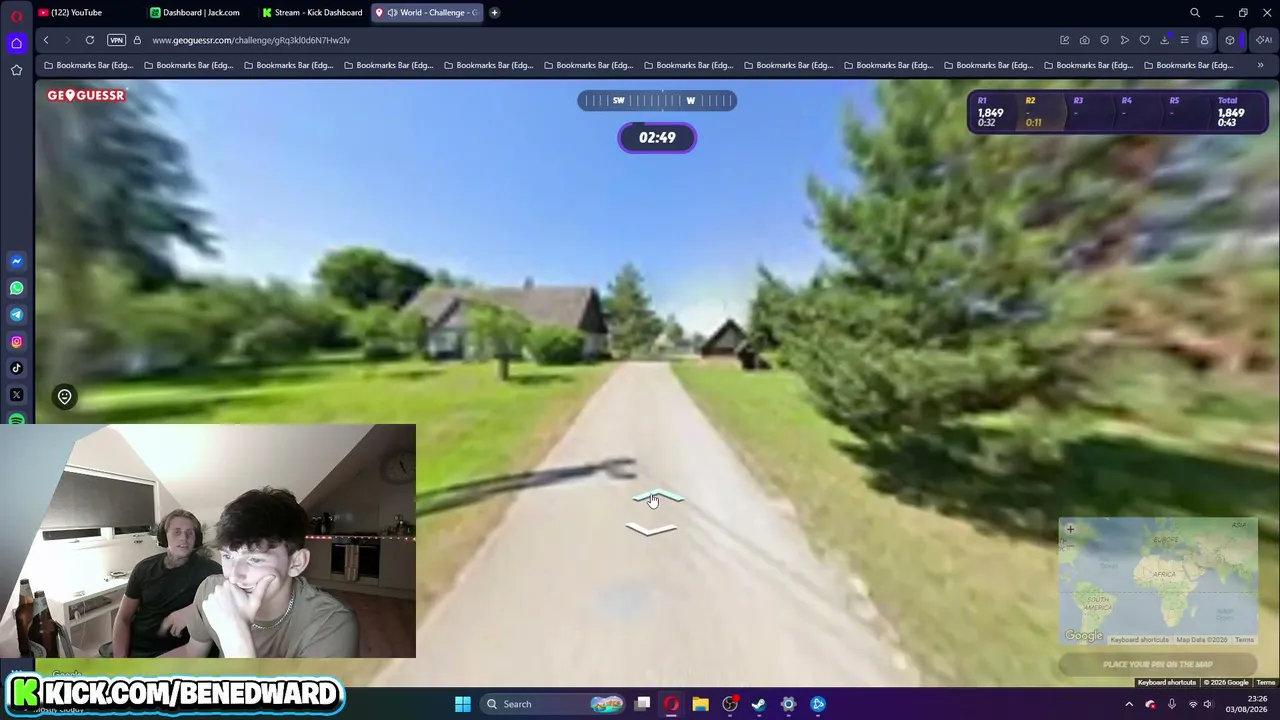
Task: Open first Bookmarks Bar (Edg... folder
Action: pyautogui.click(x=88, y=65)
